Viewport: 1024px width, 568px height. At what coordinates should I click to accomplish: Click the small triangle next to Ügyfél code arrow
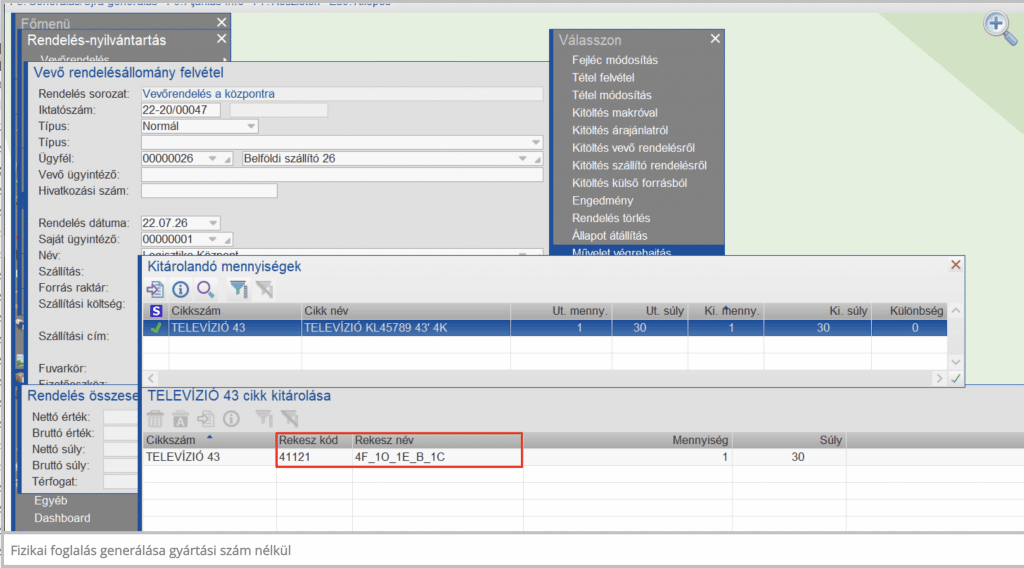click(227, 159)
